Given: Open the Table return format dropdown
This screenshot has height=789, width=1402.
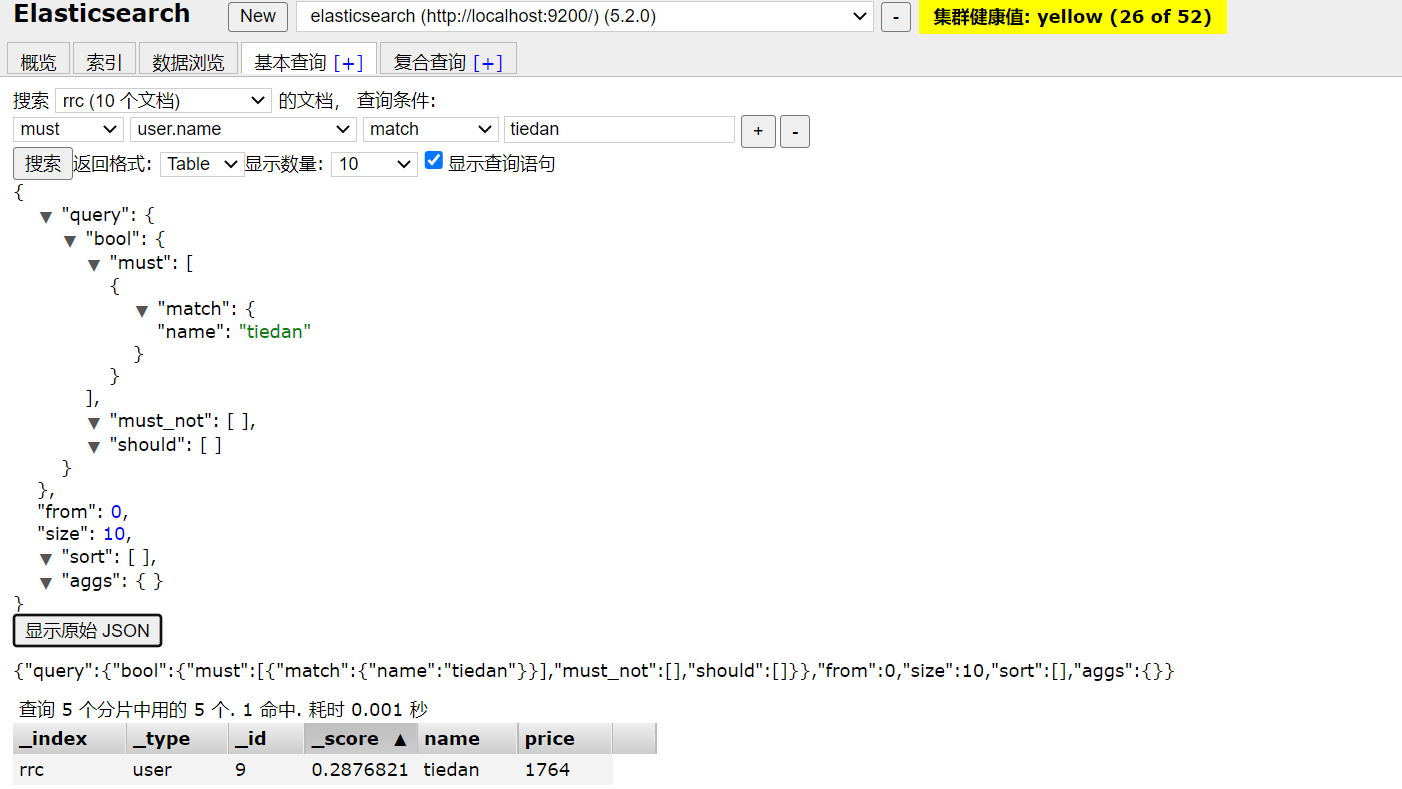Looking at the screenshot, I should coord(202,164).
